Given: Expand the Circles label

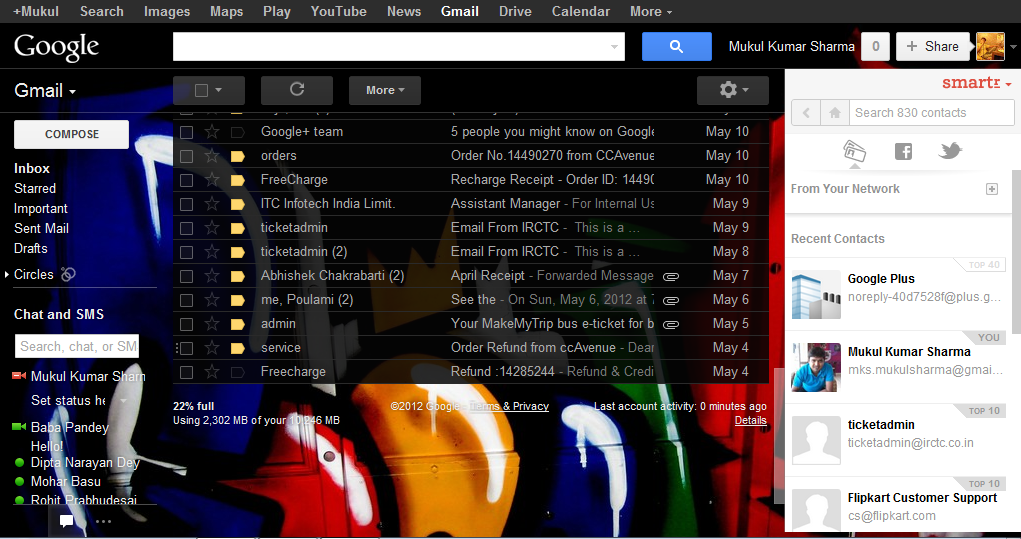Looking at the screenshot, I should pos(7,275).
